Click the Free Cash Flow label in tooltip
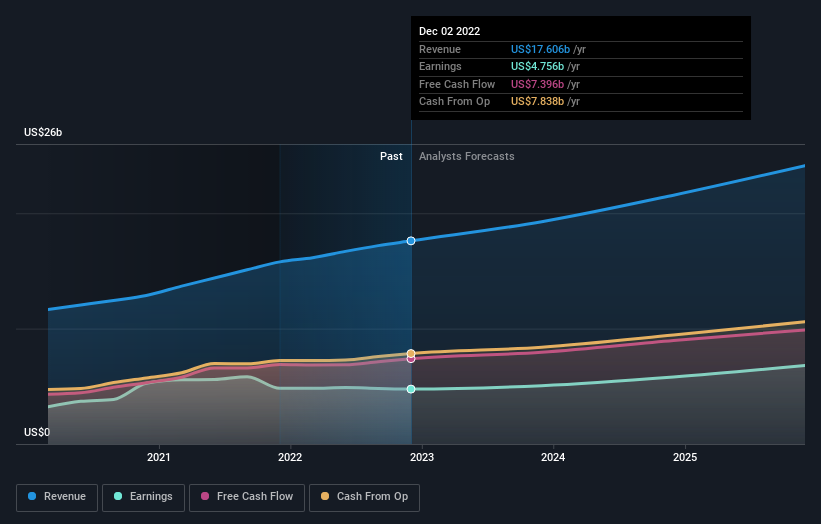821x524 pixels. click(x=457, y=84)
